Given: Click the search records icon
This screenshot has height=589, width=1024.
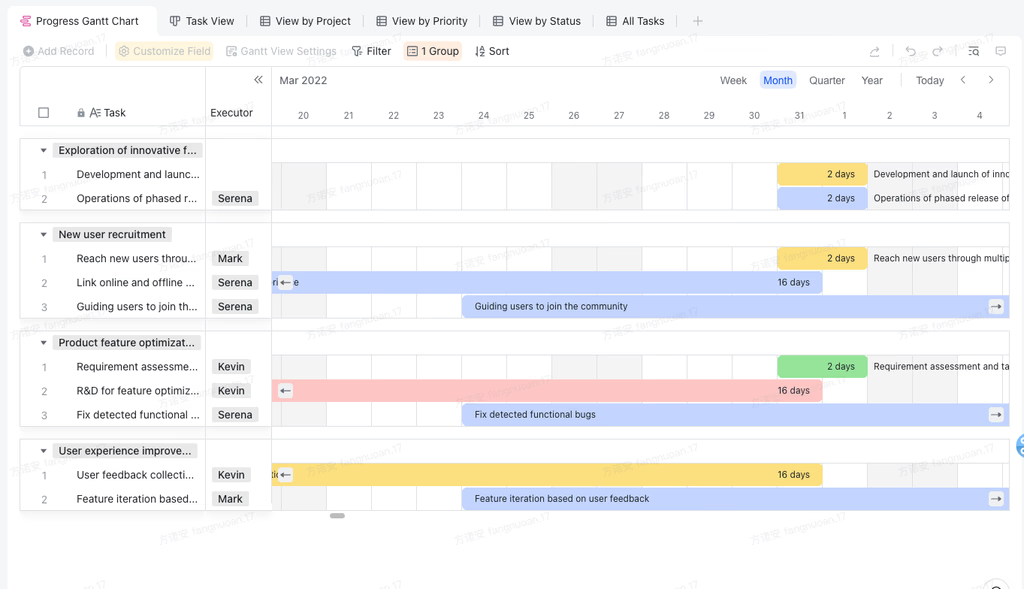Looking at the screenshot, I should point(974,51).
